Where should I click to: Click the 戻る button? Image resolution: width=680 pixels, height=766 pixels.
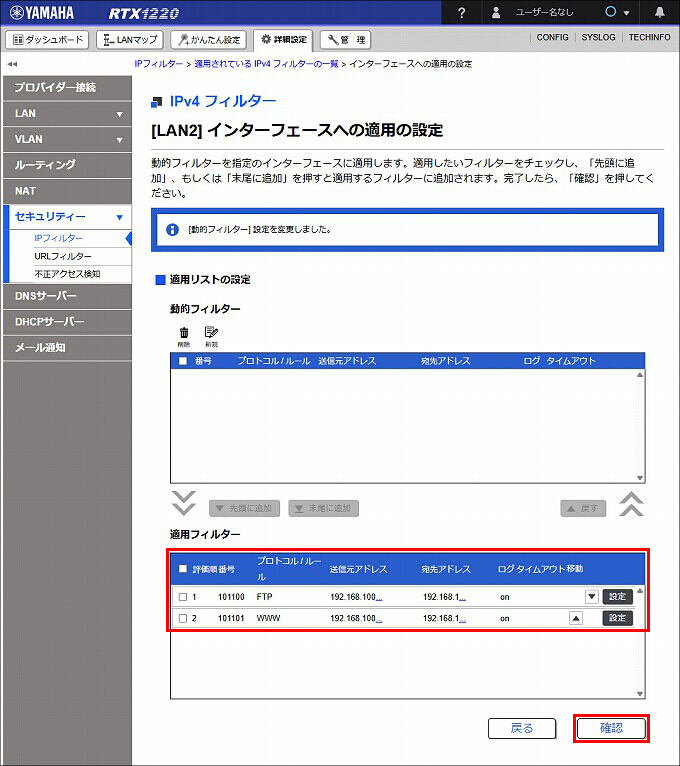522,728
